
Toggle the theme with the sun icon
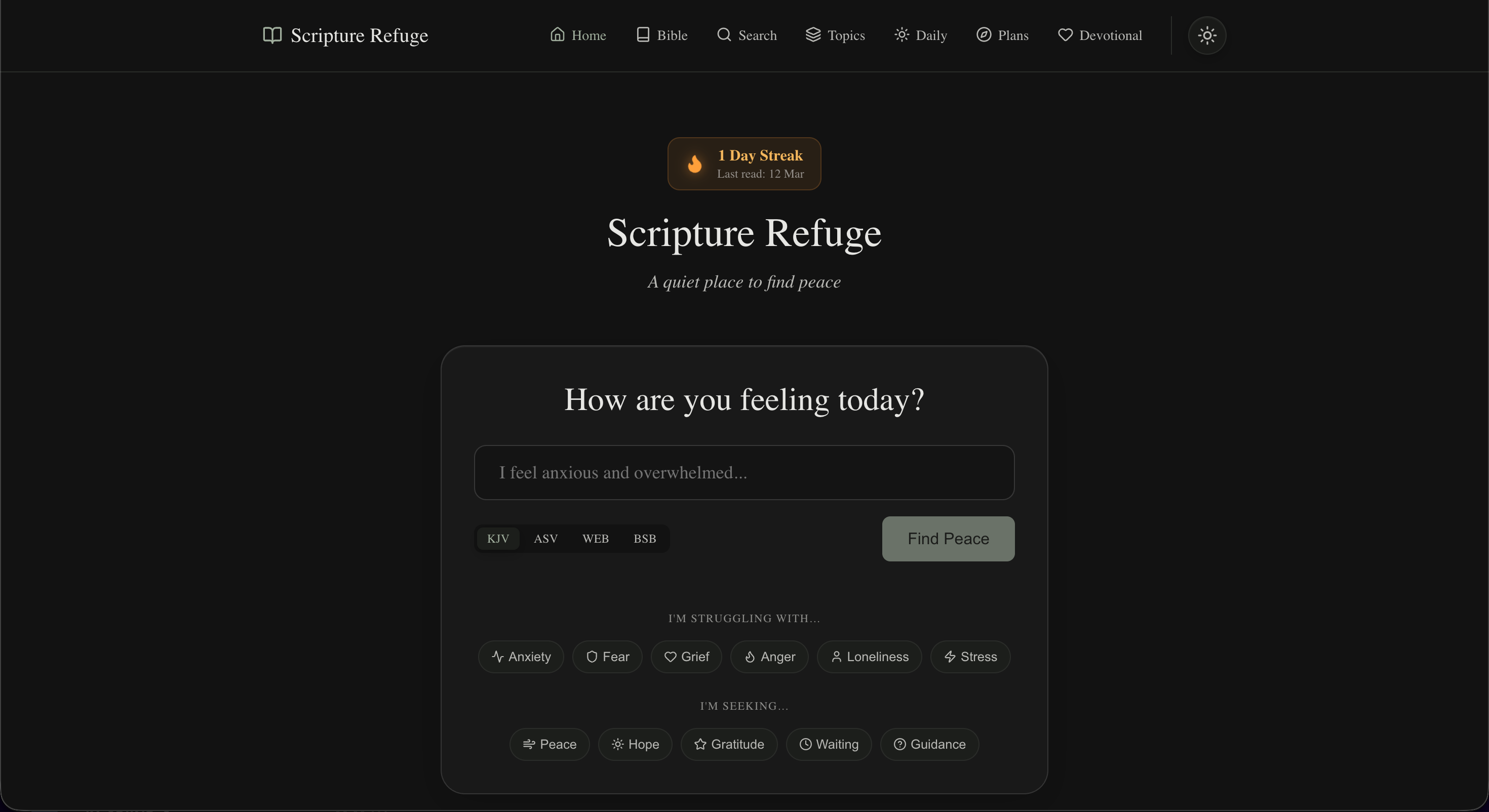[1206, 35]
